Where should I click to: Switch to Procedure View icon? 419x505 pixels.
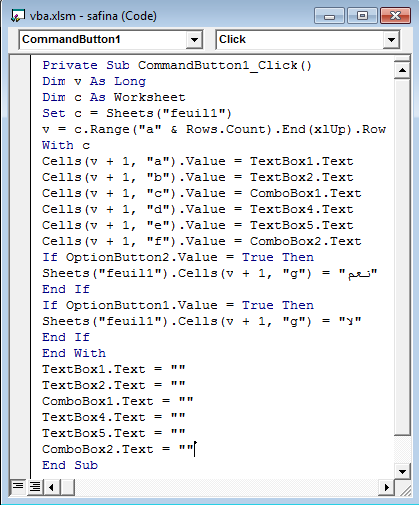(x=18, y=487)
